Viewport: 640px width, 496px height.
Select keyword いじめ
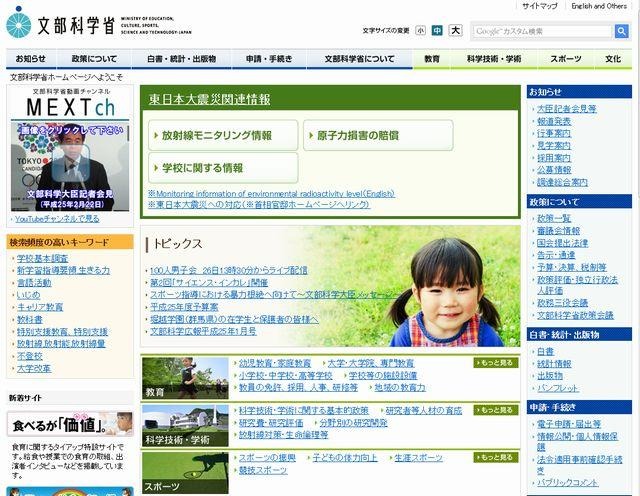(29, 295)
